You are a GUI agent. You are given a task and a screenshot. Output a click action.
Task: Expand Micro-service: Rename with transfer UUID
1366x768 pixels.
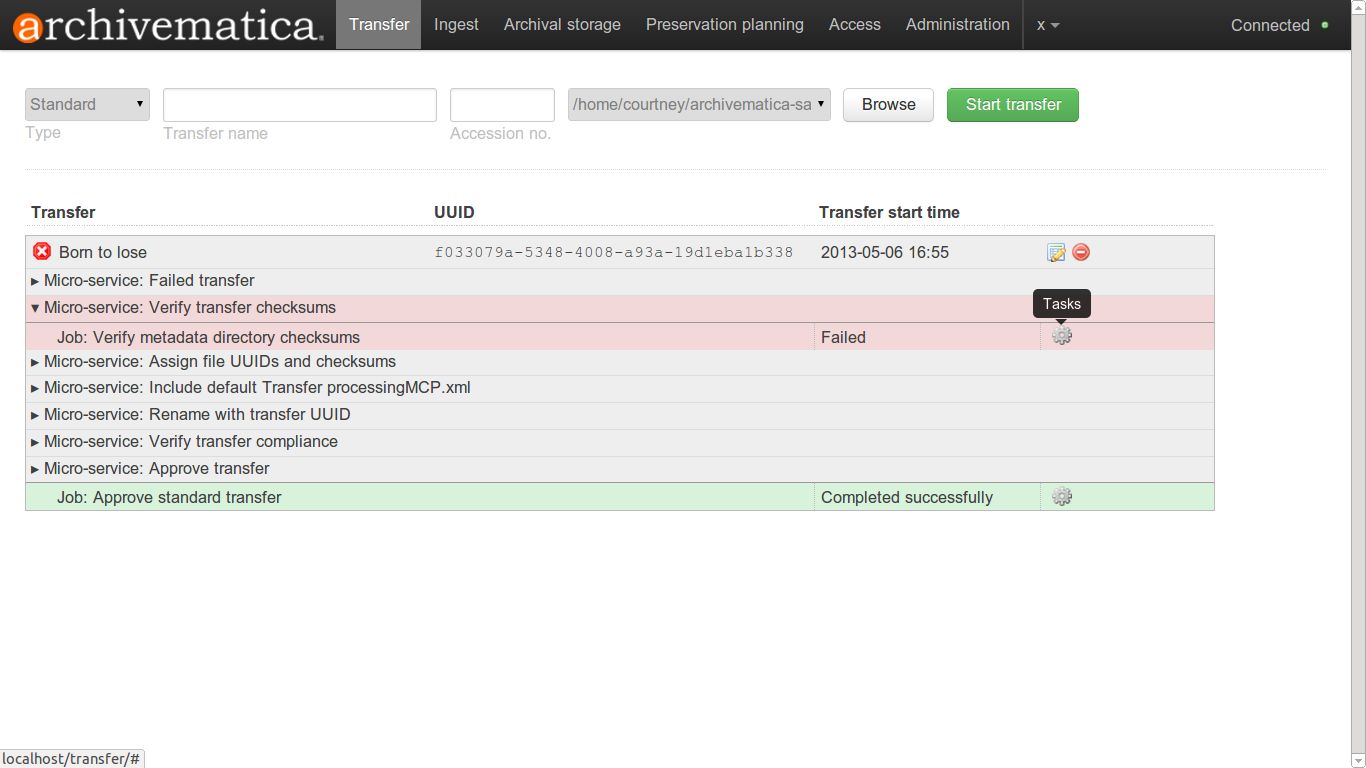pyautogui.click(x=196, y=415)
